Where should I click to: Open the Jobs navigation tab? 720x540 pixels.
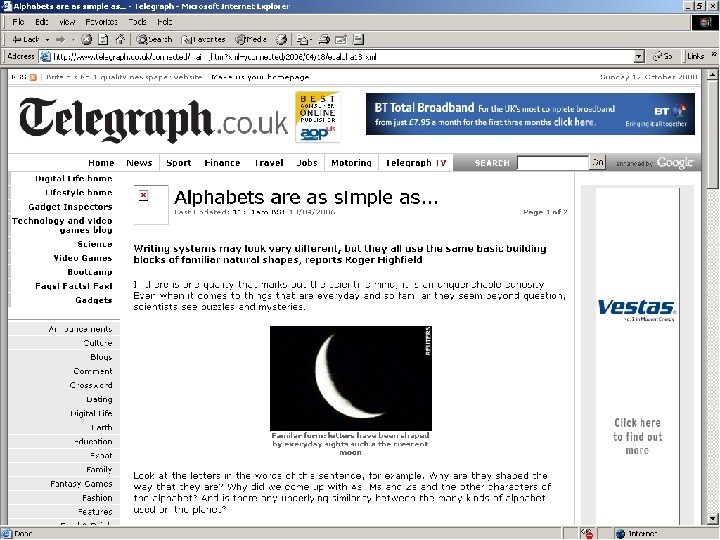click(307, 163)
